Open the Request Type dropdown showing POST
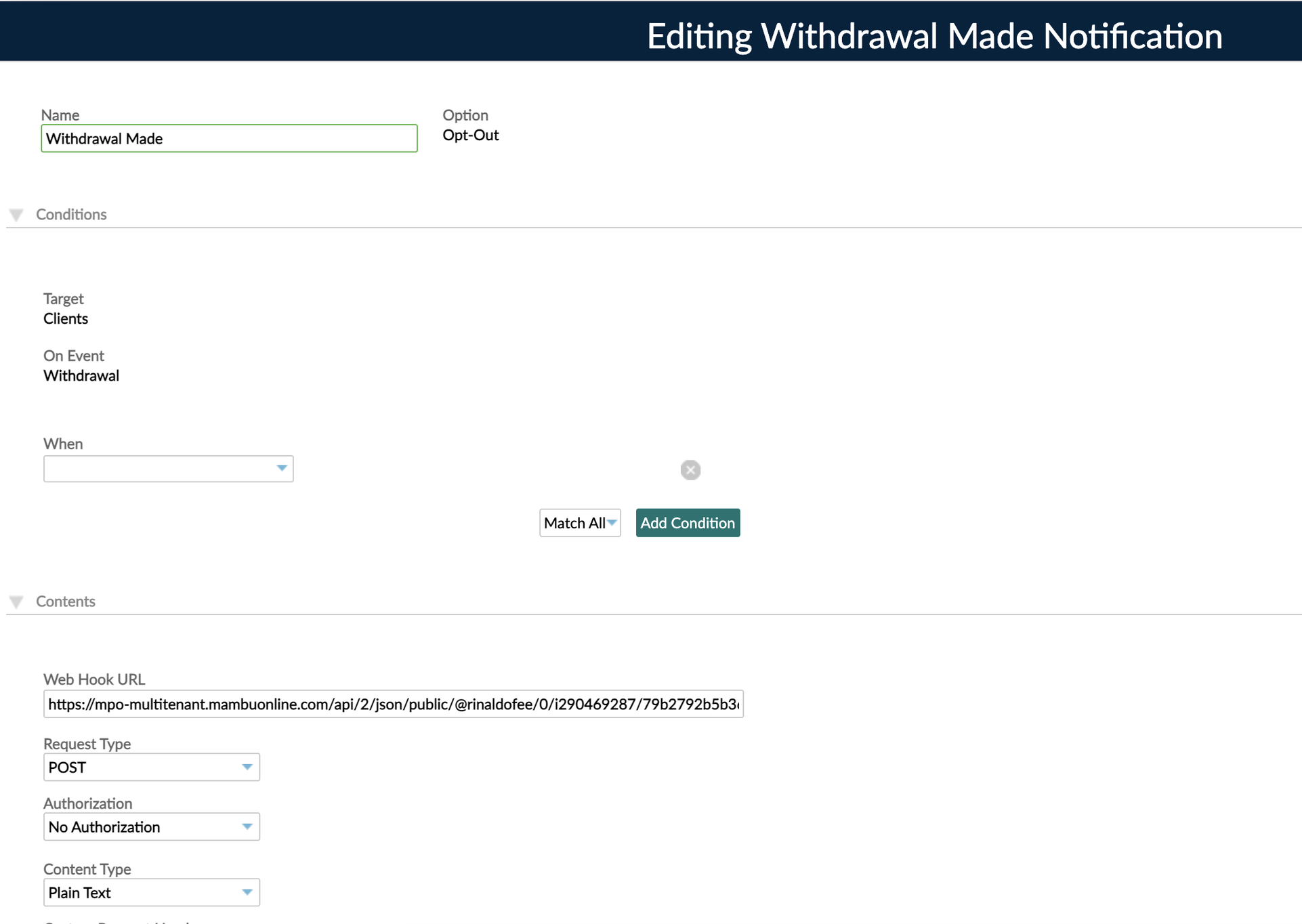 point(150,767)
